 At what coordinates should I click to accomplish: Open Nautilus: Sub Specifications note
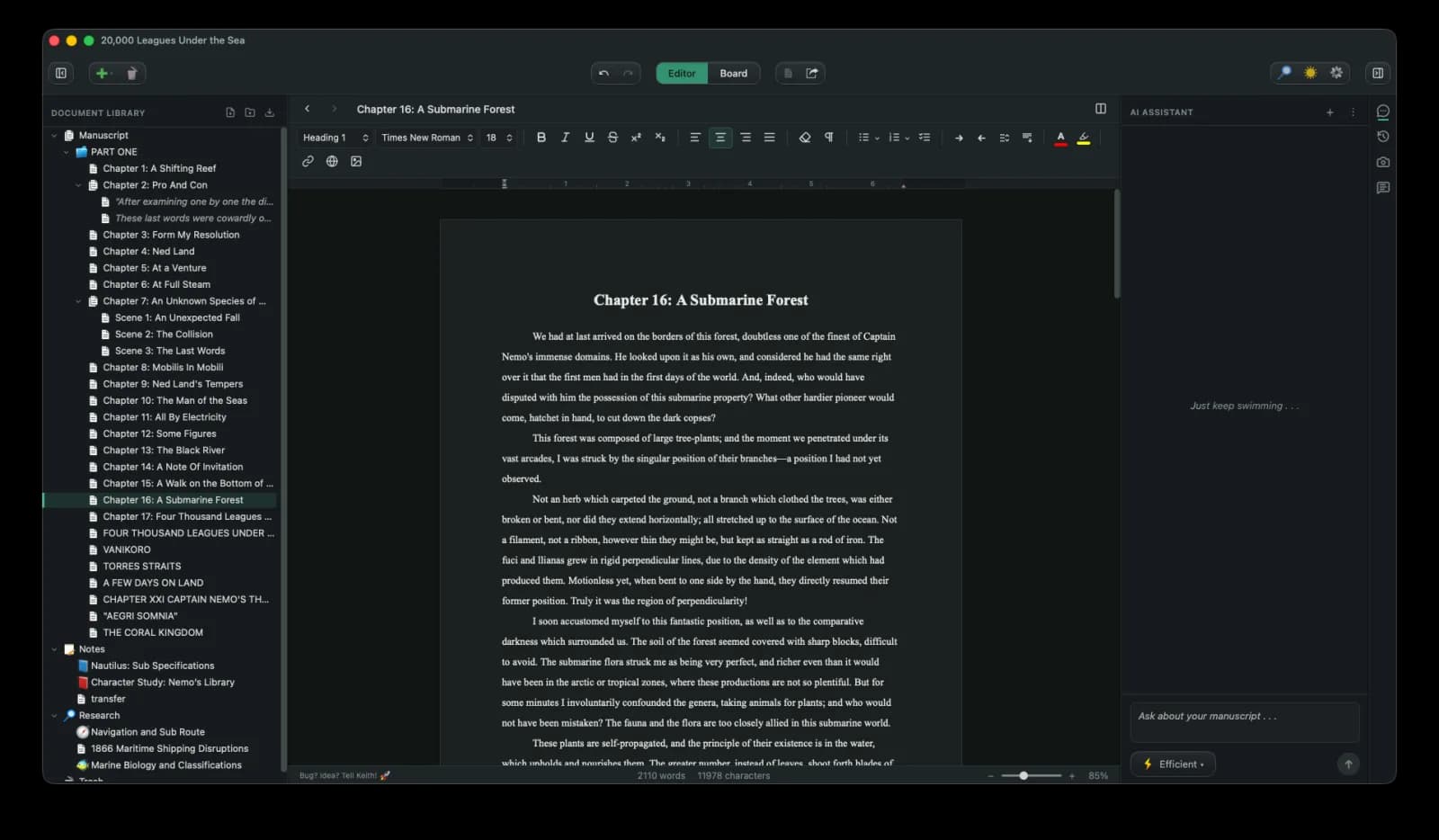(x=152, y=666)
